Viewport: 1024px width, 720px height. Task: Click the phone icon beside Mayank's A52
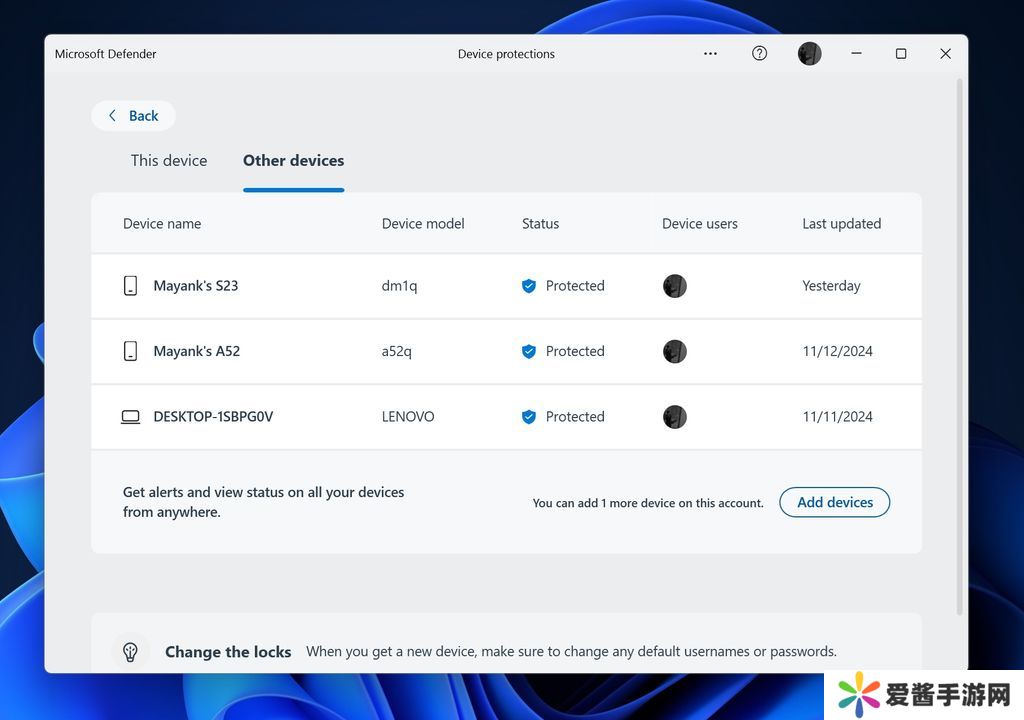[130, 351]
